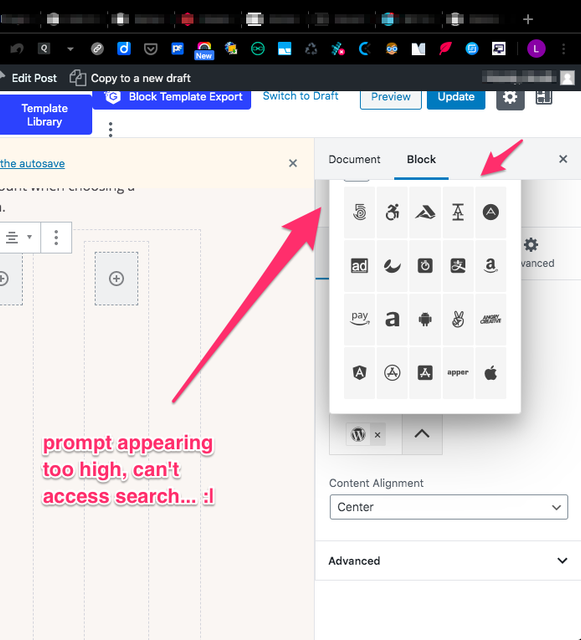This screenshot has width=581, height=640.
Task: Pick the Alipay icon
Action: pos(458,266)
